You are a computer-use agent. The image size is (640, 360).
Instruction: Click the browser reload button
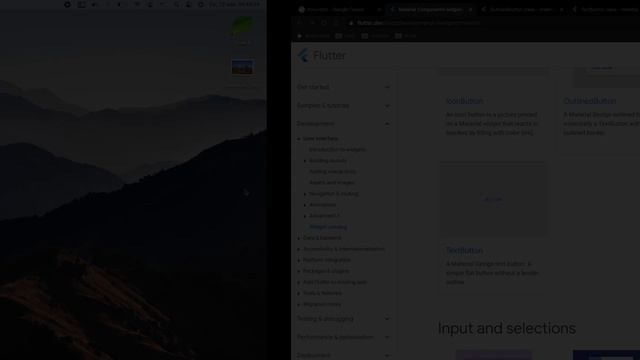[324, 23]
